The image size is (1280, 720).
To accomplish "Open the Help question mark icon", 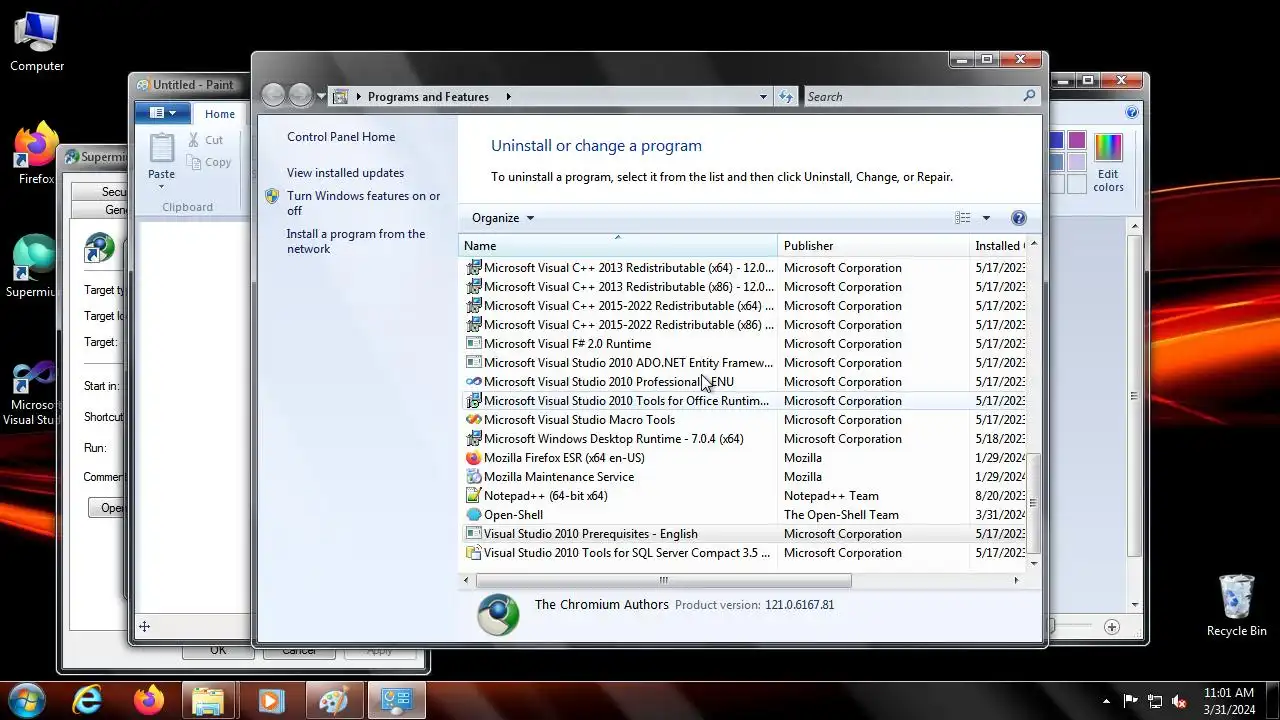I will (x=1019, y=218).
